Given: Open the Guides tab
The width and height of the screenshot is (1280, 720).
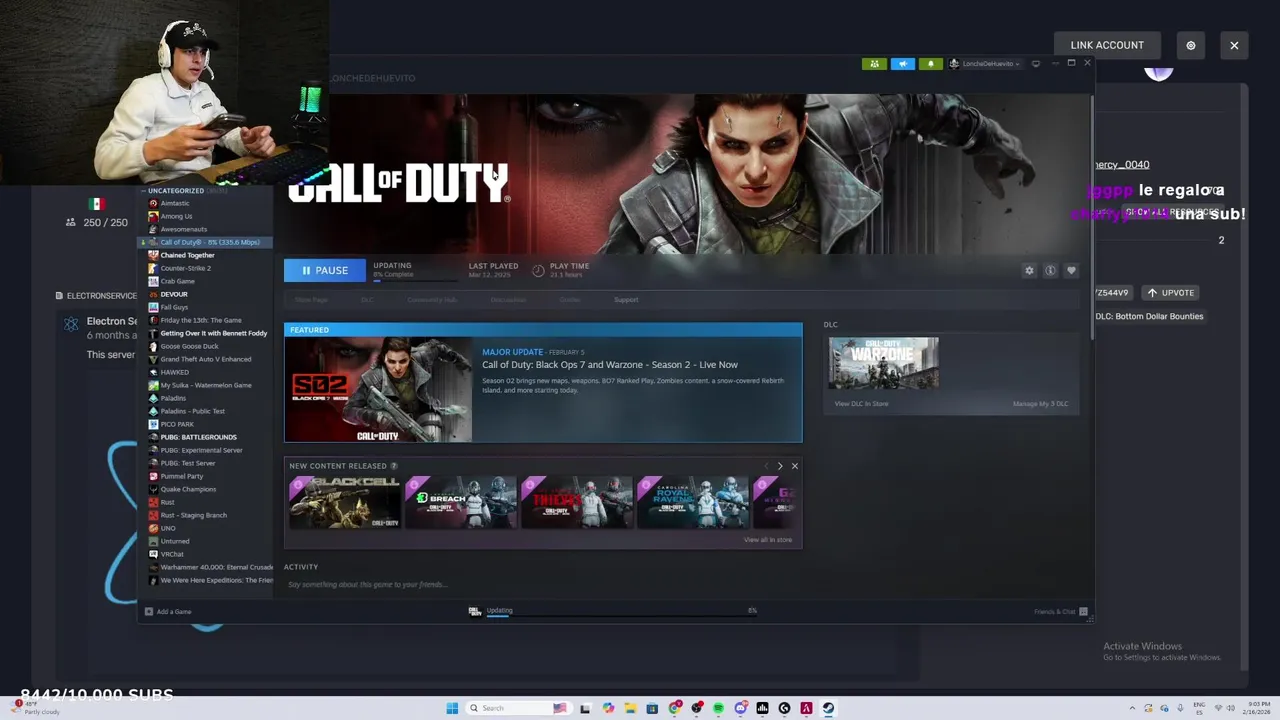Looking at the screenshot, I should (570, 299).
